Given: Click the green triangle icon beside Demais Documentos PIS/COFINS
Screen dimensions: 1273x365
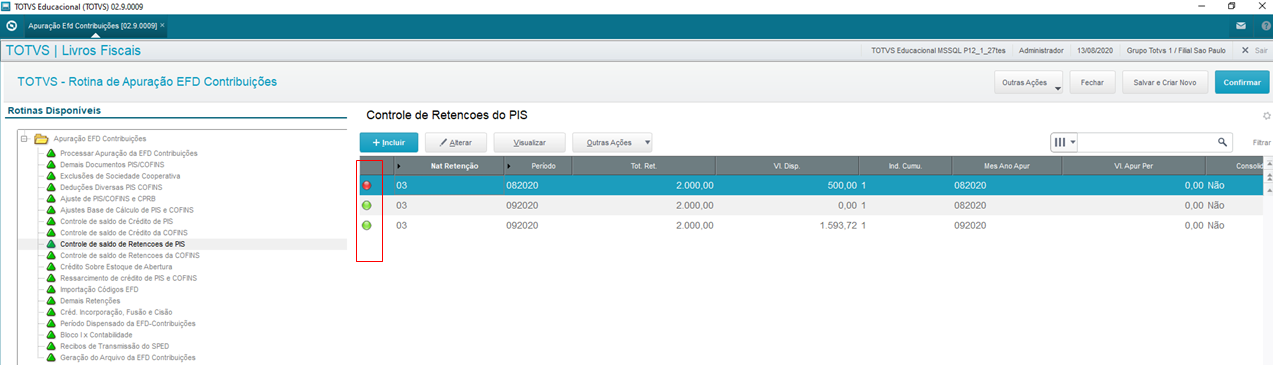Looking at the screenshot, I should [52, 164].
